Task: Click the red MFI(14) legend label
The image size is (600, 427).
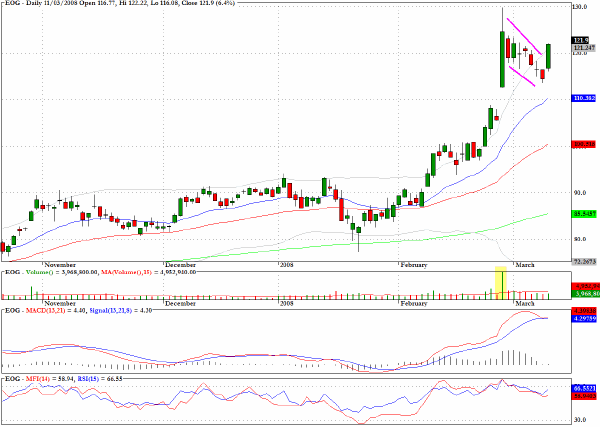Action: (38, 379)
